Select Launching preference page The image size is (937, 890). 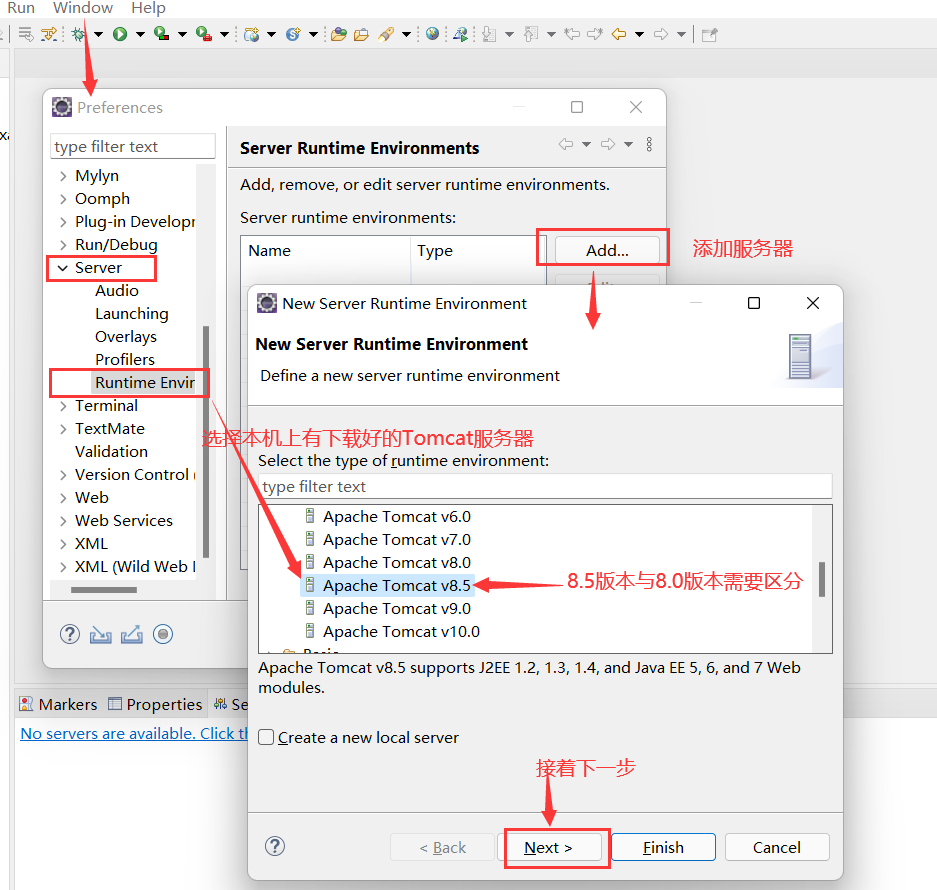(x=131, y=314)
